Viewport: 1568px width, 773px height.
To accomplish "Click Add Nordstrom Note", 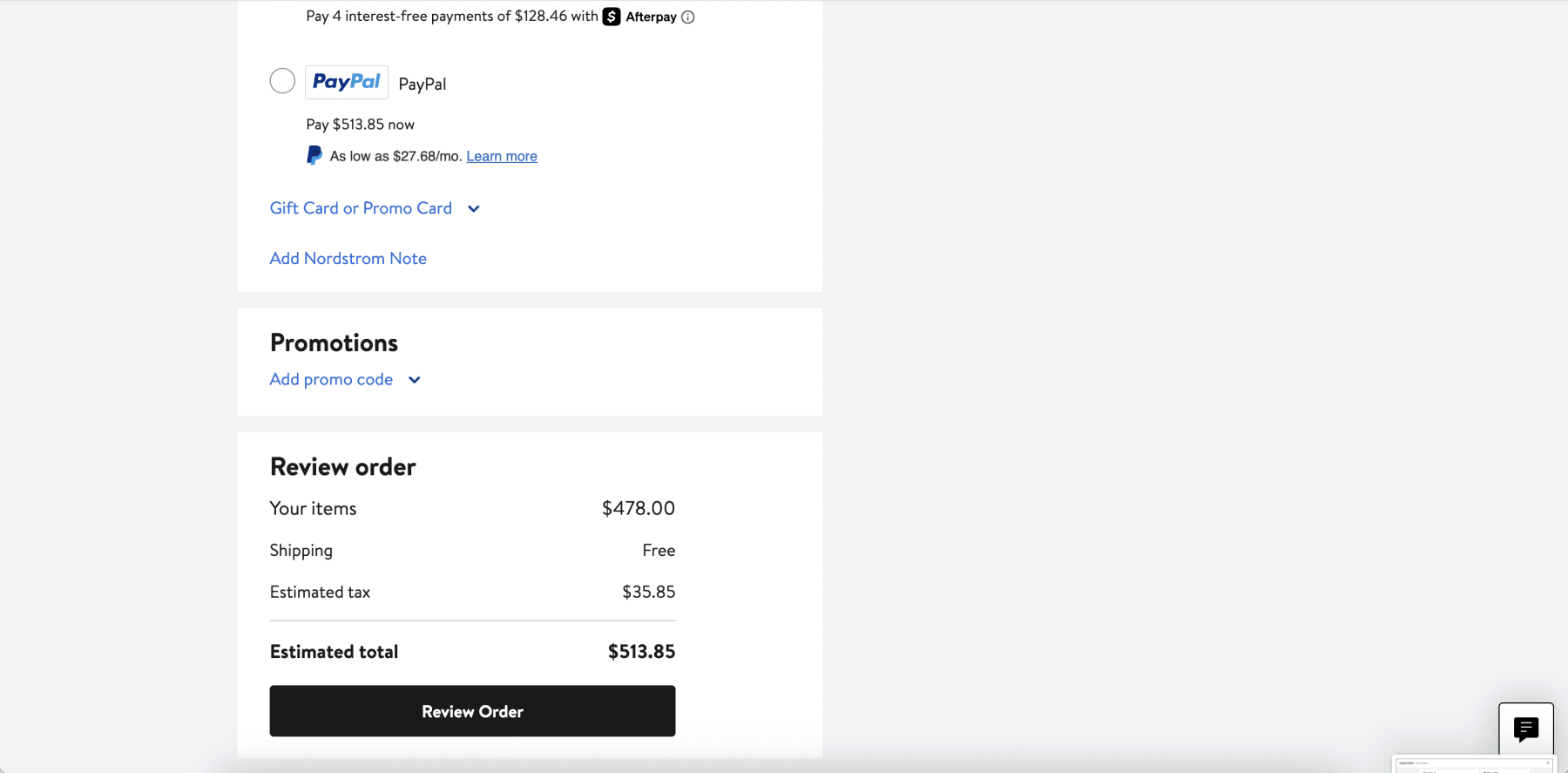I will click(348, 259).
